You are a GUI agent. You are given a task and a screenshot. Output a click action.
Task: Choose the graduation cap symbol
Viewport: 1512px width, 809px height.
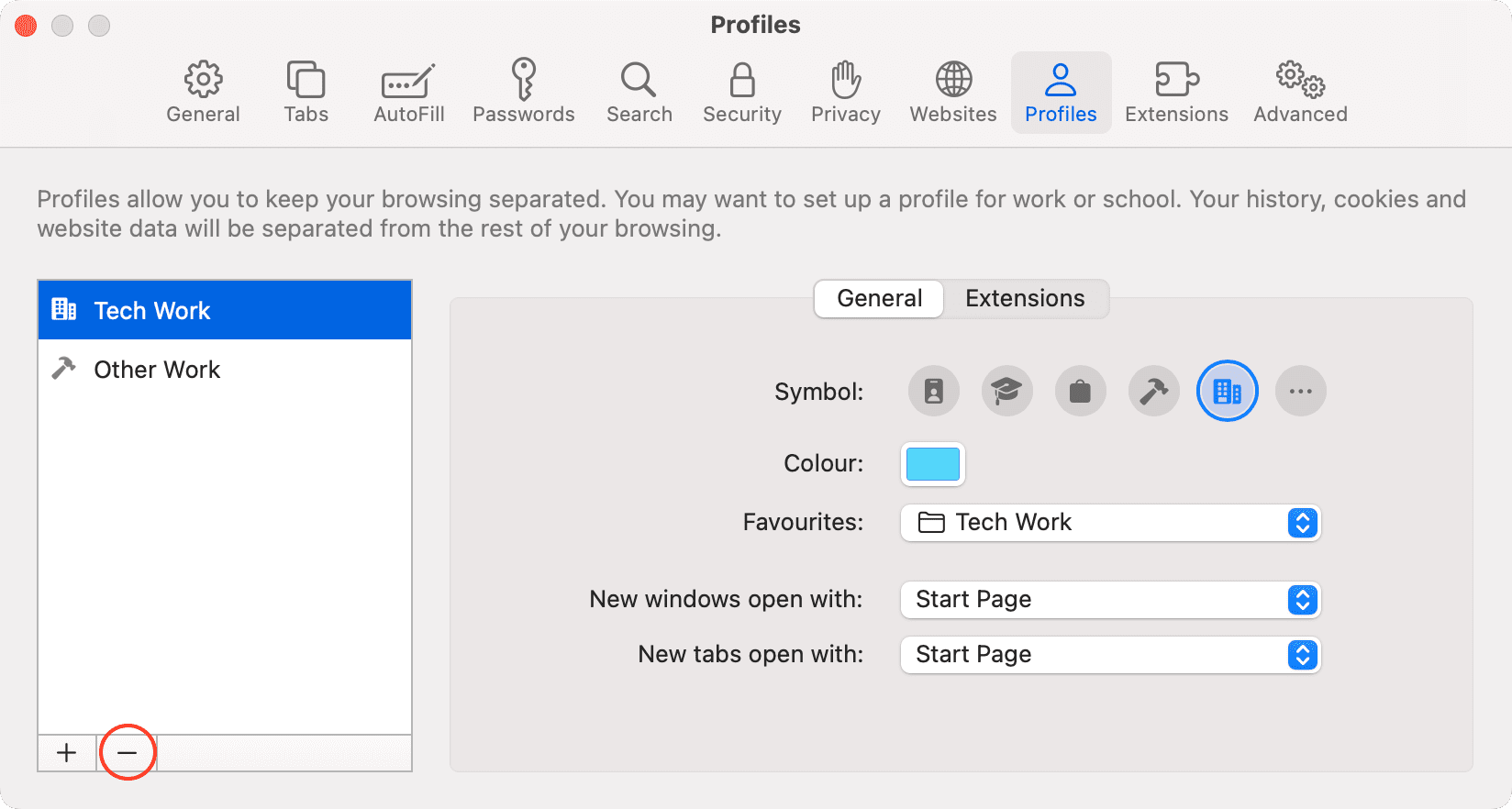(x=1006, y=392)
